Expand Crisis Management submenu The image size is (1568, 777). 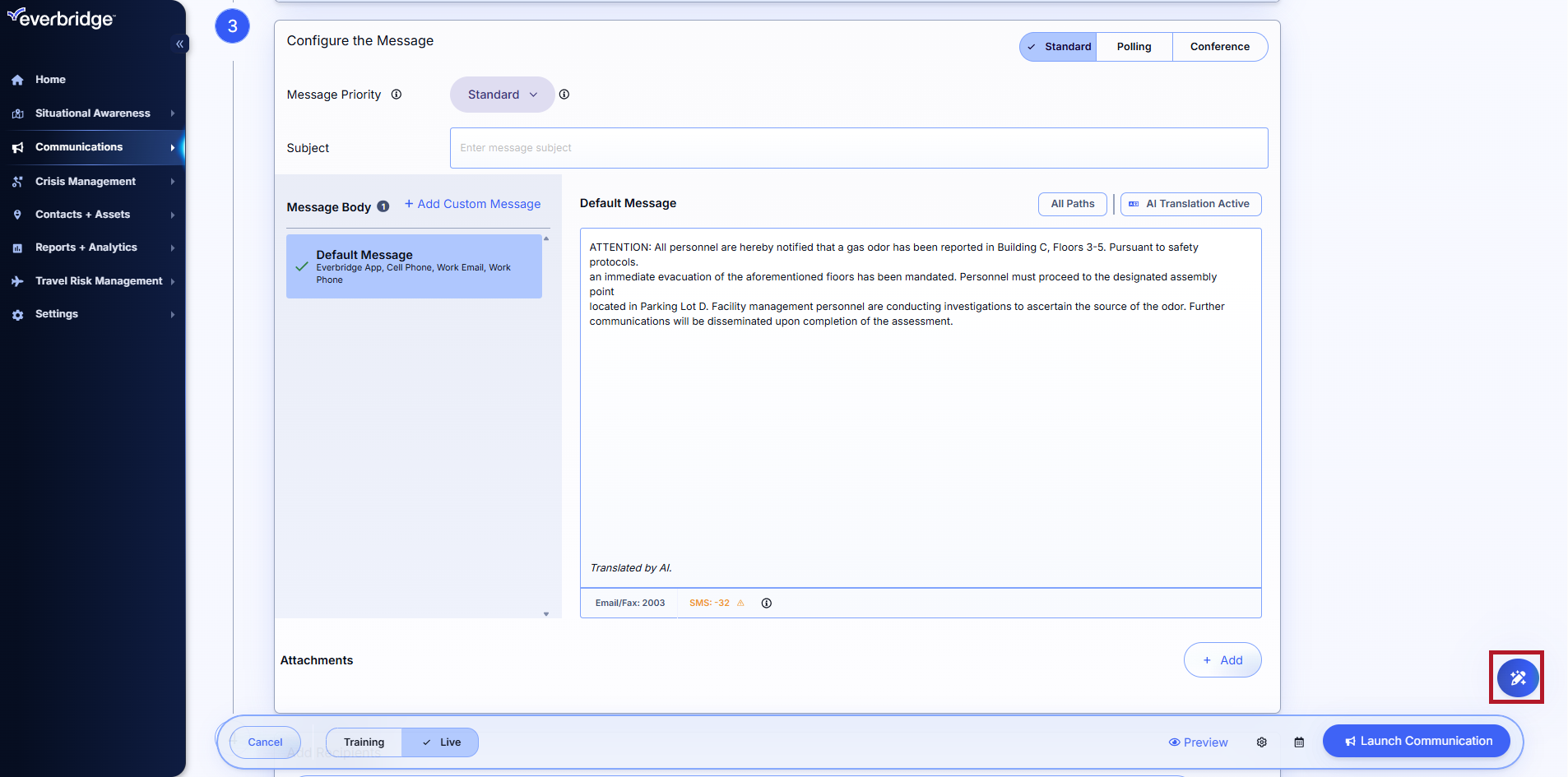click(86, 182)
